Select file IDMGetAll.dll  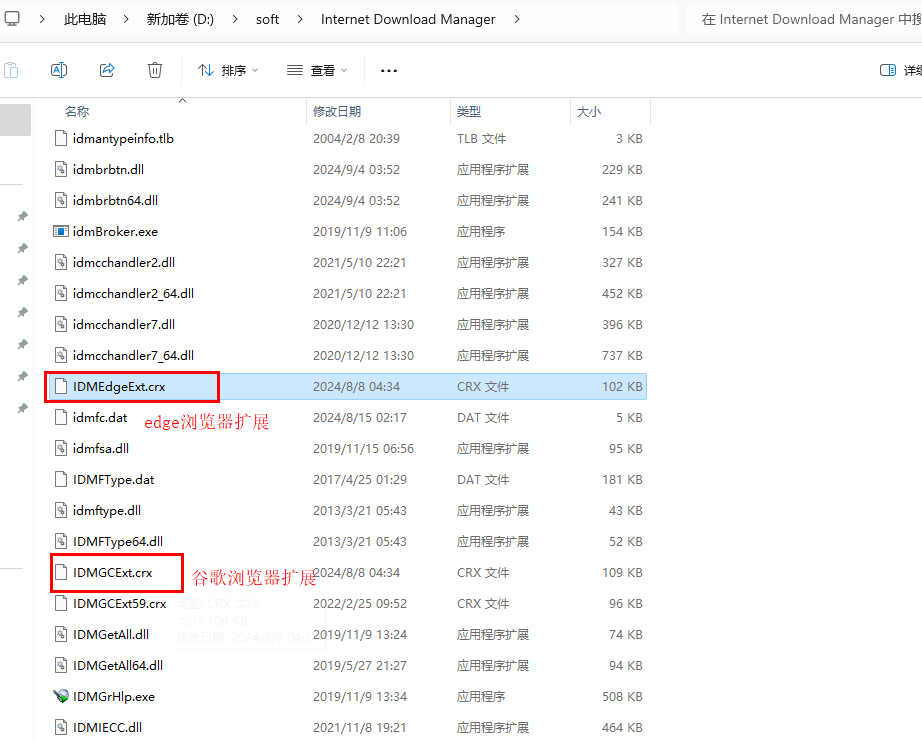coord(111,635)
